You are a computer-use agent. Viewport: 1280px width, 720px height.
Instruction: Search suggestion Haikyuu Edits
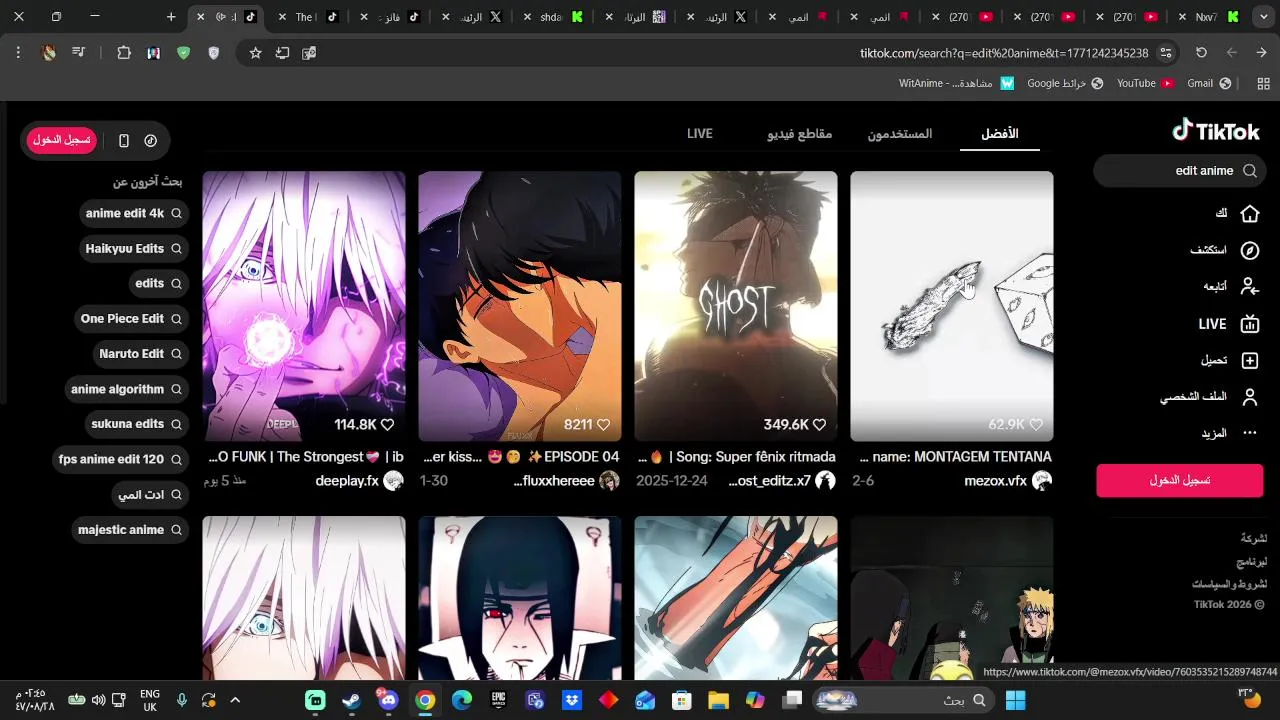(134, 248)
